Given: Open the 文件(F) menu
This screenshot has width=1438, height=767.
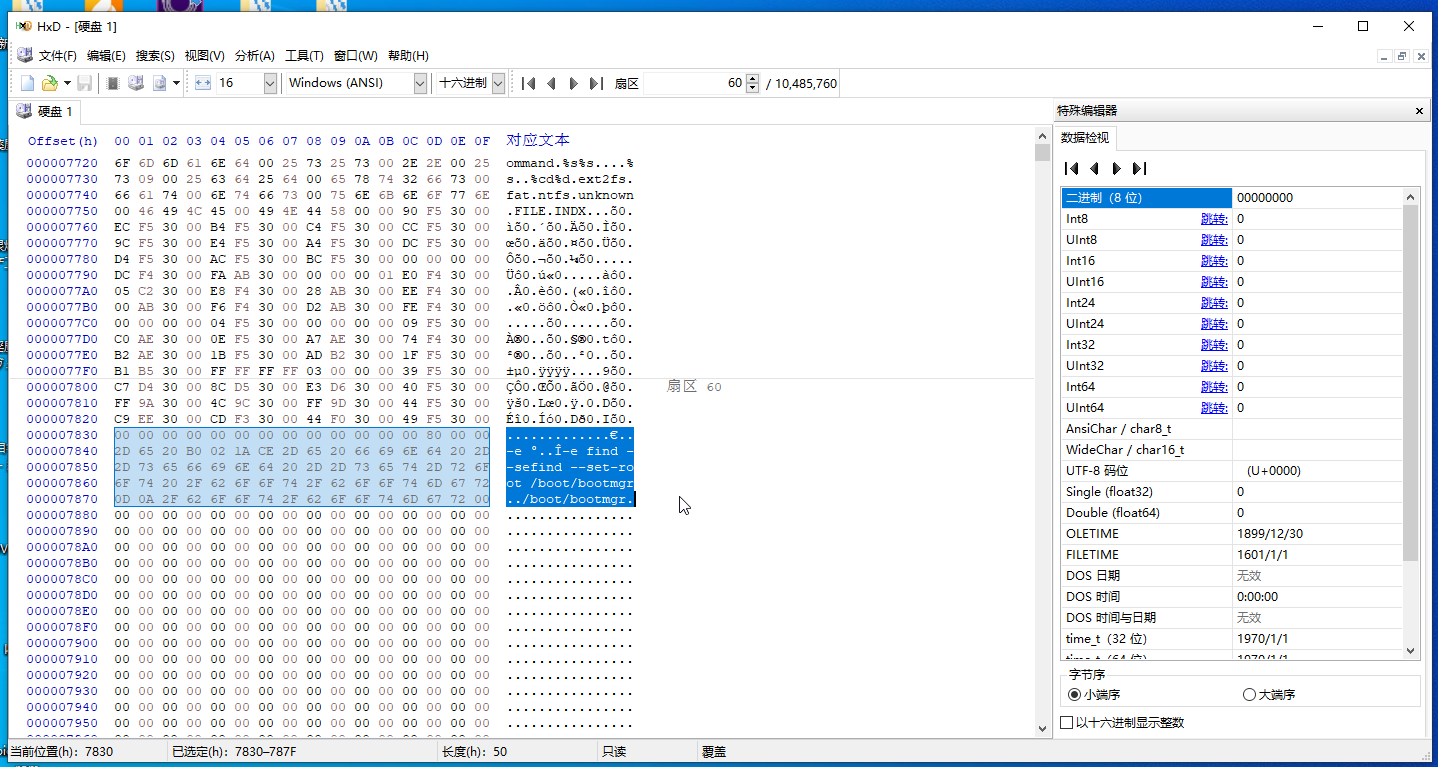Looking at the screenshot, I should (57, 56).
